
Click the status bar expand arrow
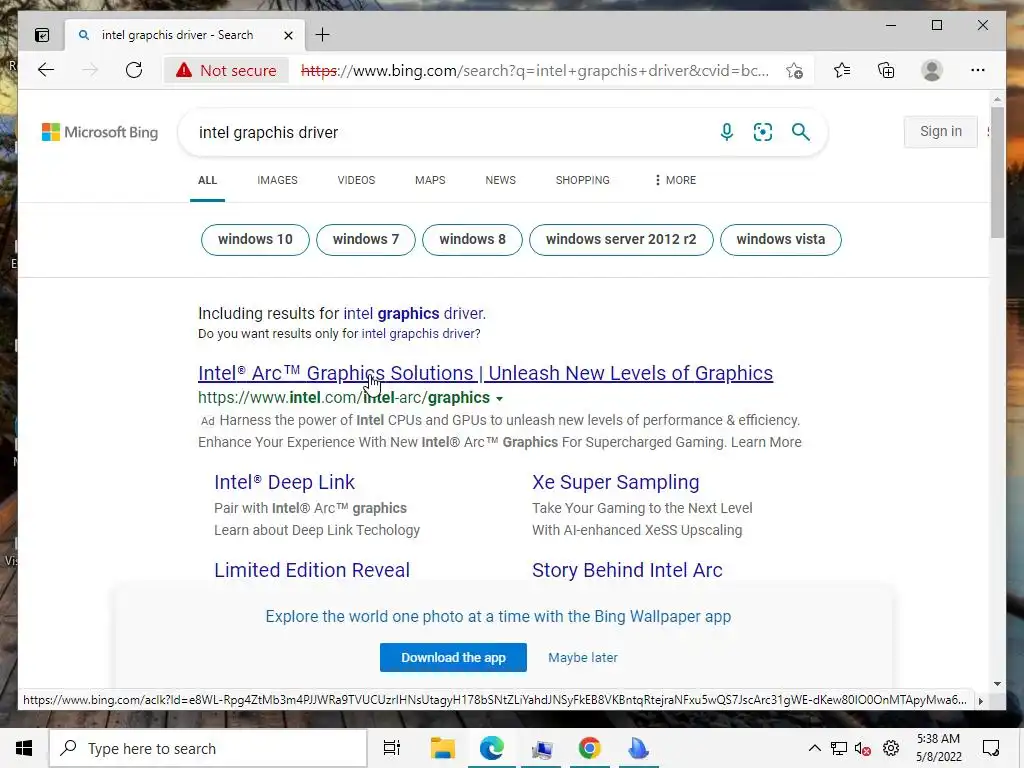(x=980, y=701)
